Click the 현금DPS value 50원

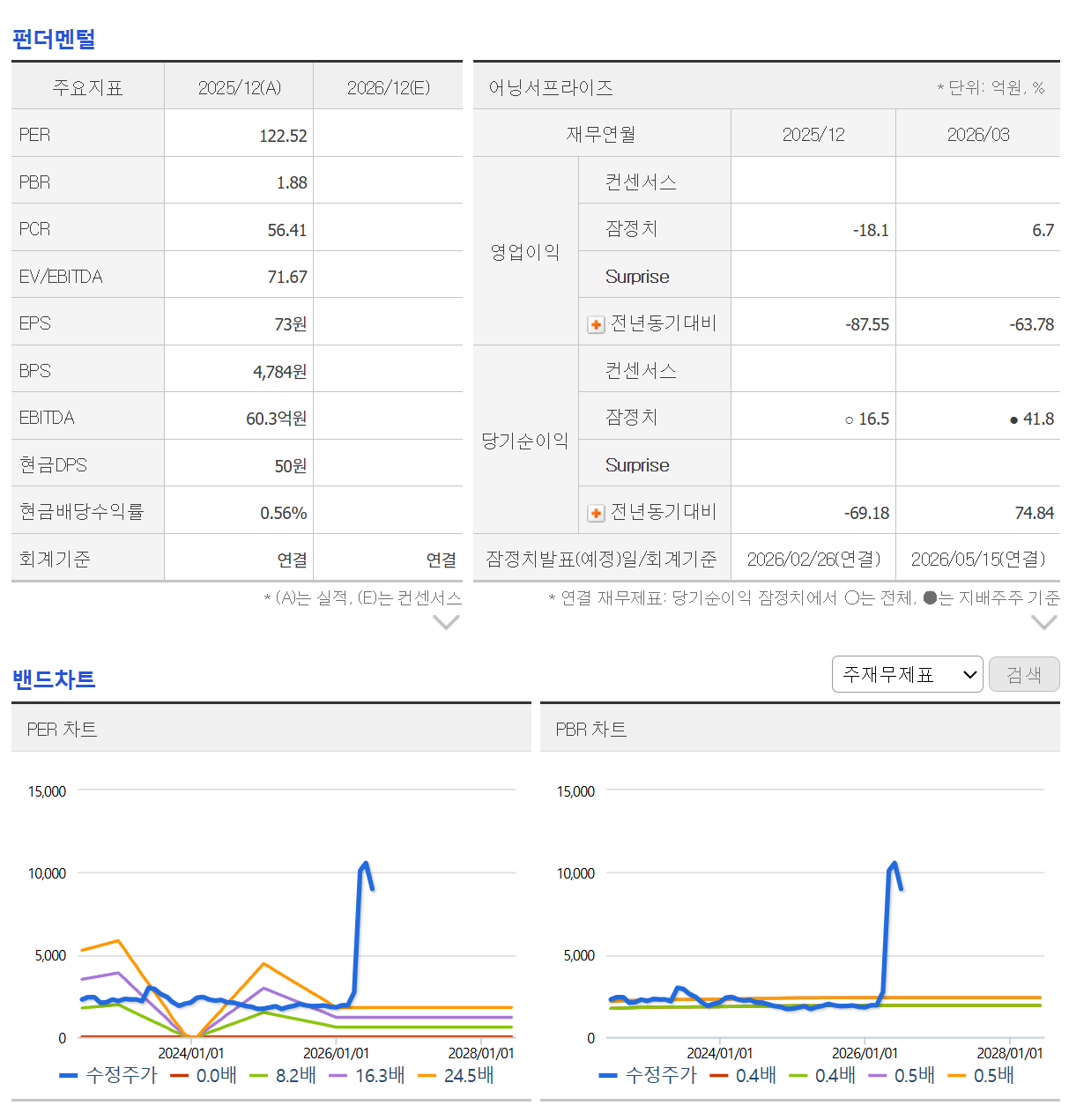291,465
